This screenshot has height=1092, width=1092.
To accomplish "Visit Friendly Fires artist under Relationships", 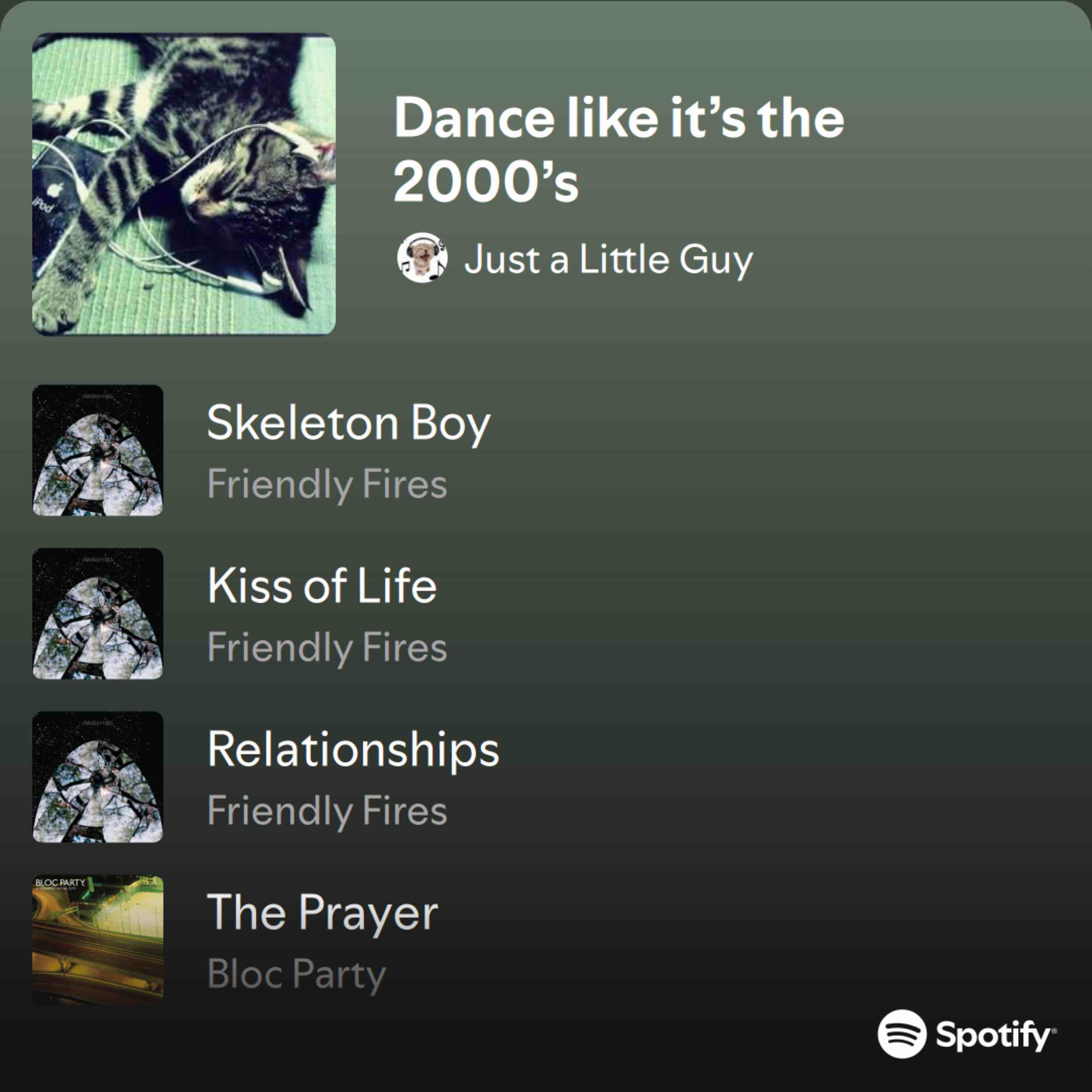I will [x=327, y=811].
